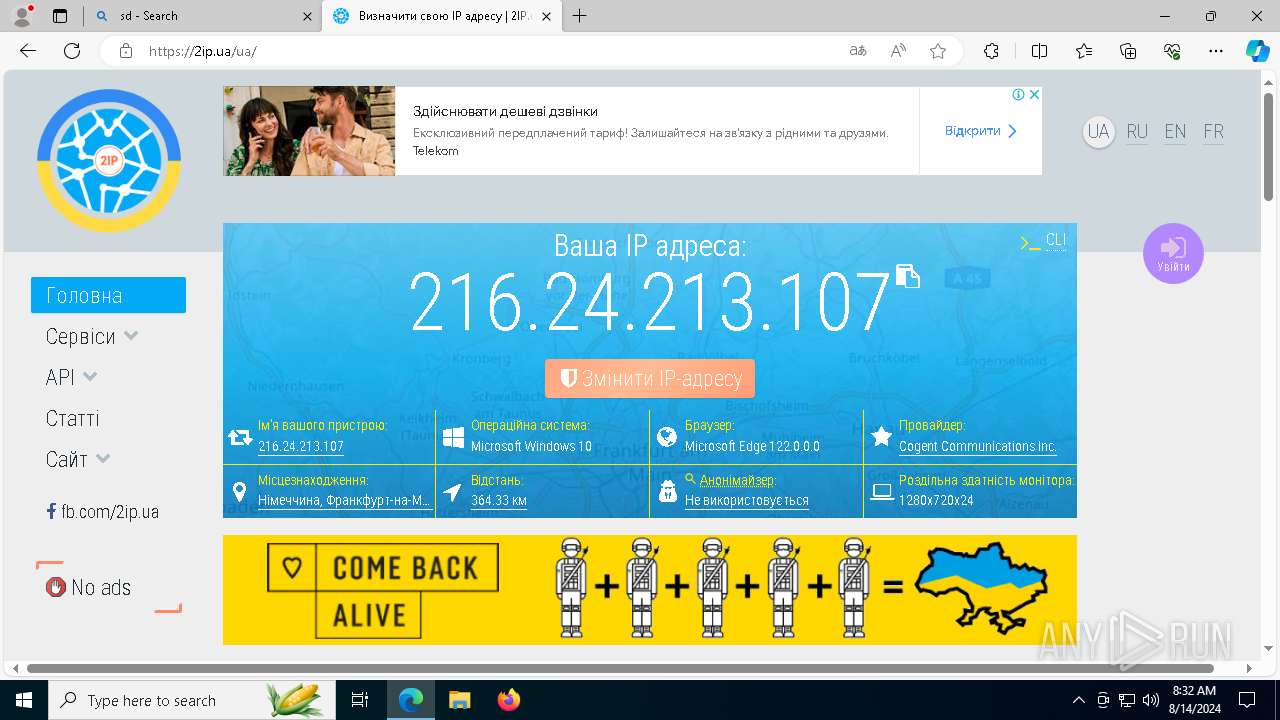The height and width of the screenshot is (720, 1280).
Task: Switch language to RU
Action: click(x=1137, y=132)
